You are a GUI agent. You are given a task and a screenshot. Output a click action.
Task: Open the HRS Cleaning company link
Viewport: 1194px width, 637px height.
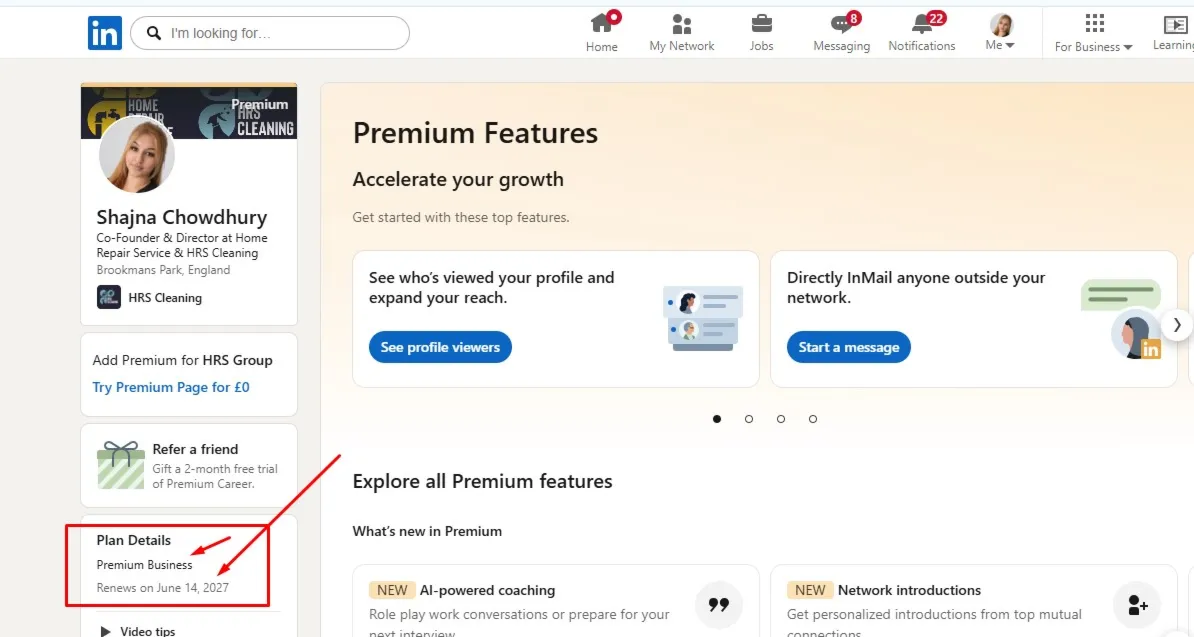pyautogui.click(x=164, y=298)
